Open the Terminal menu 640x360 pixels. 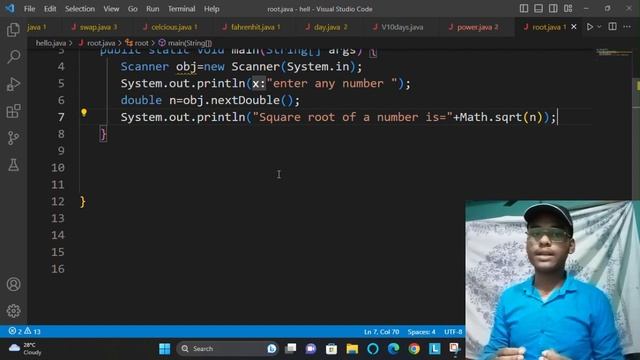(182, 9)
